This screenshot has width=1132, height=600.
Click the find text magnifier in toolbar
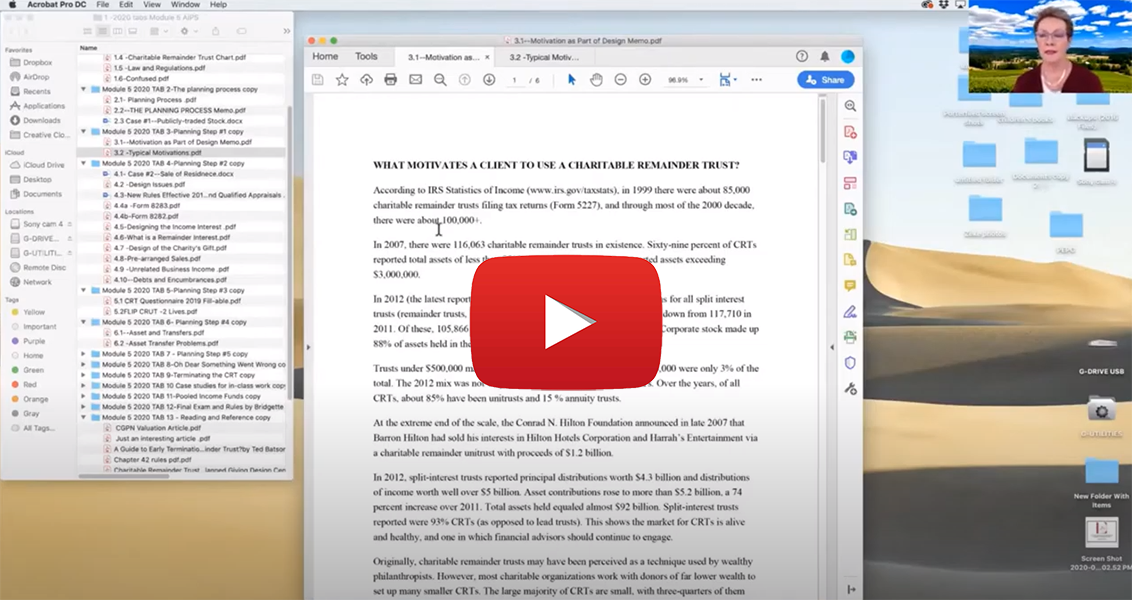[x=440, y=80]
